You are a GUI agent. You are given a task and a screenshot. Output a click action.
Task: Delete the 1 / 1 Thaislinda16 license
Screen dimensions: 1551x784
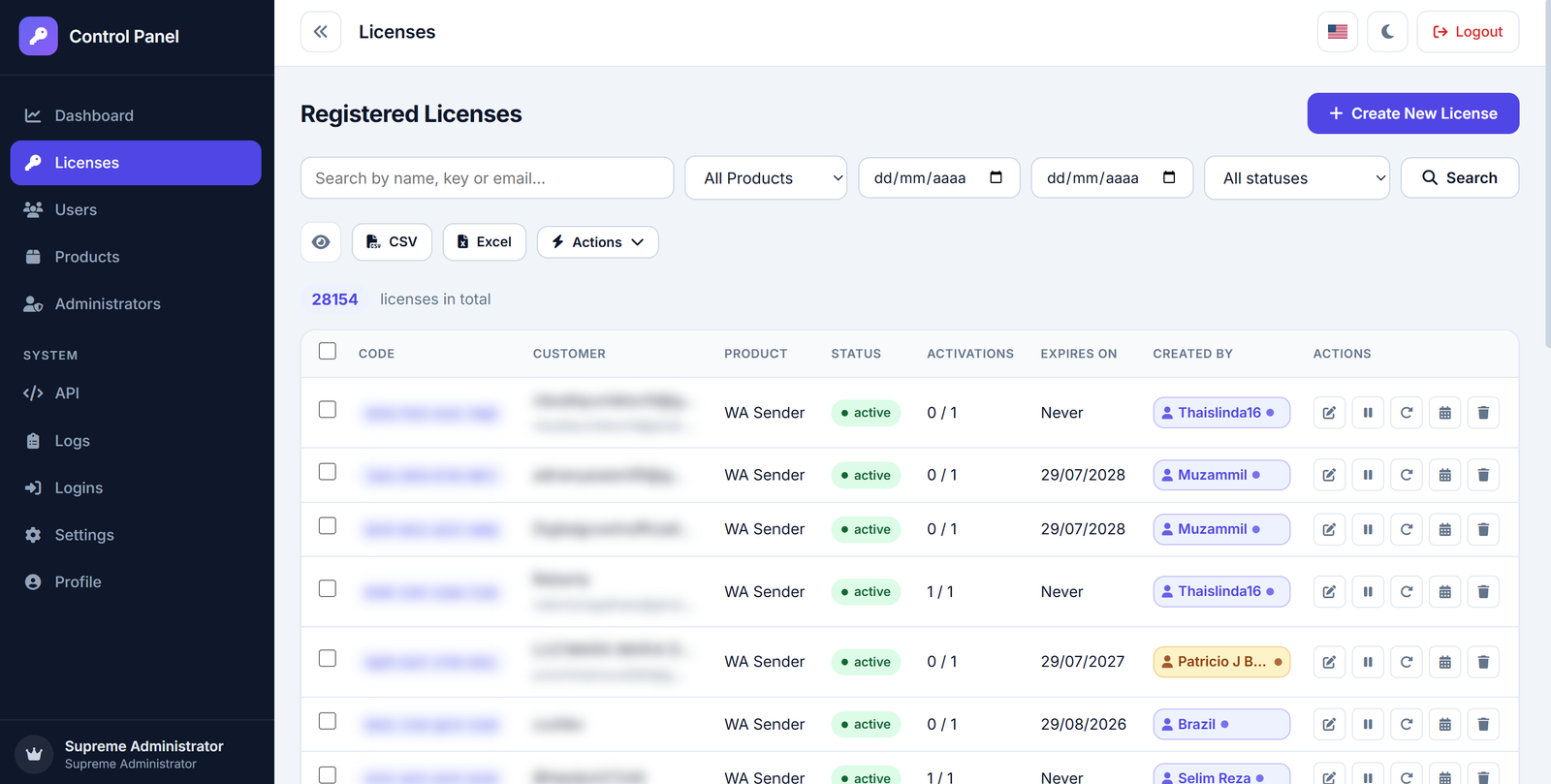pos(1483,592)
